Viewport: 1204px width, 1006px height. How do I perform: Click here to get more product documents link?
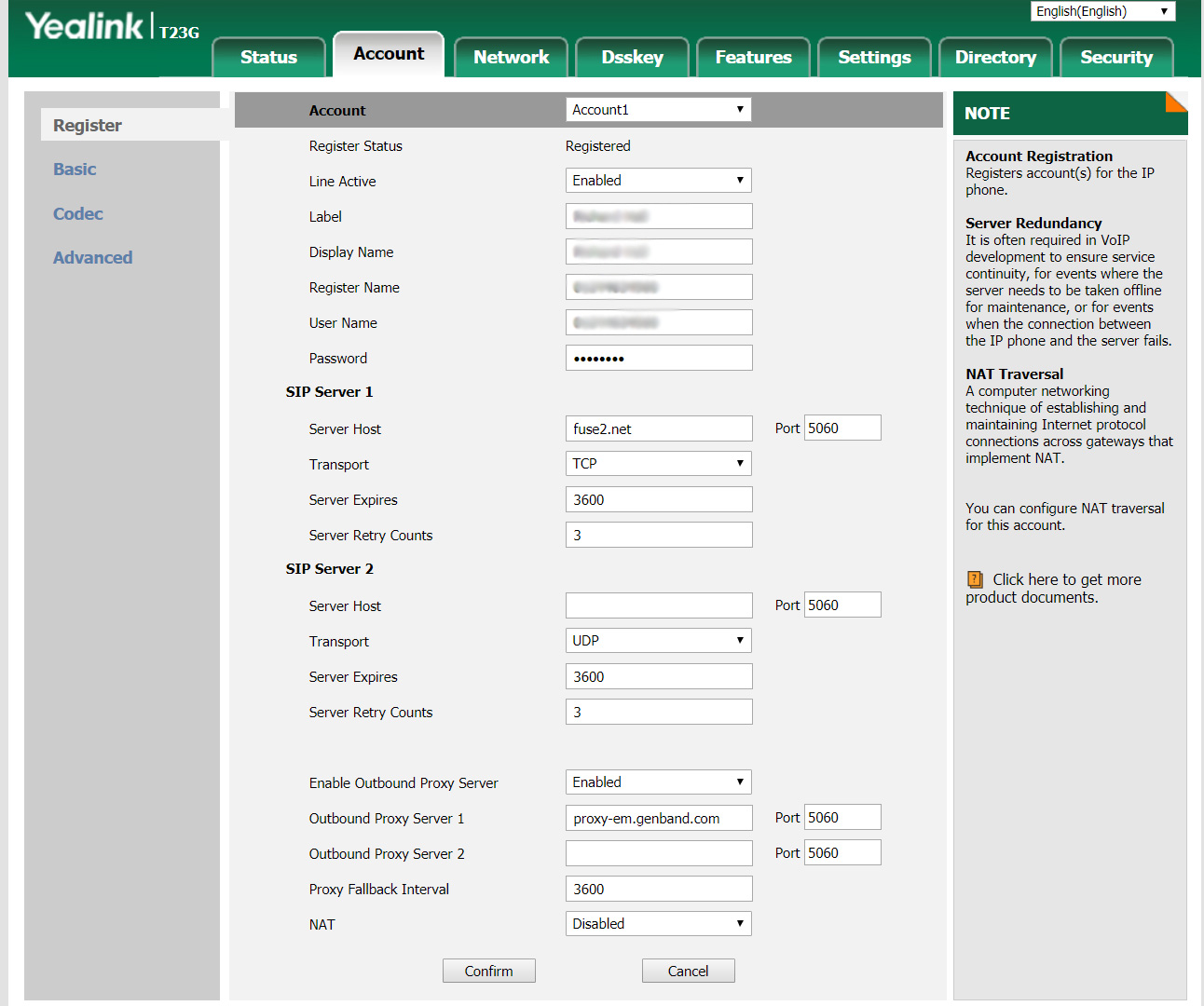click(x=1066, y=579)
